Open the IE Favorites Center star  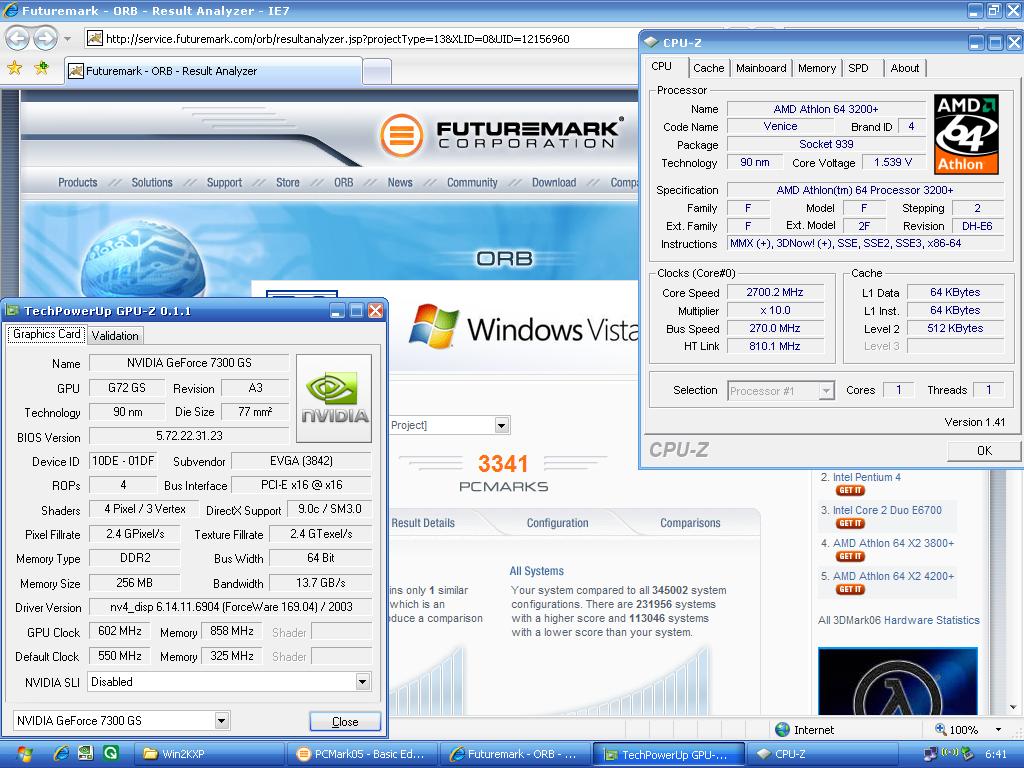[x=14, y=68]
